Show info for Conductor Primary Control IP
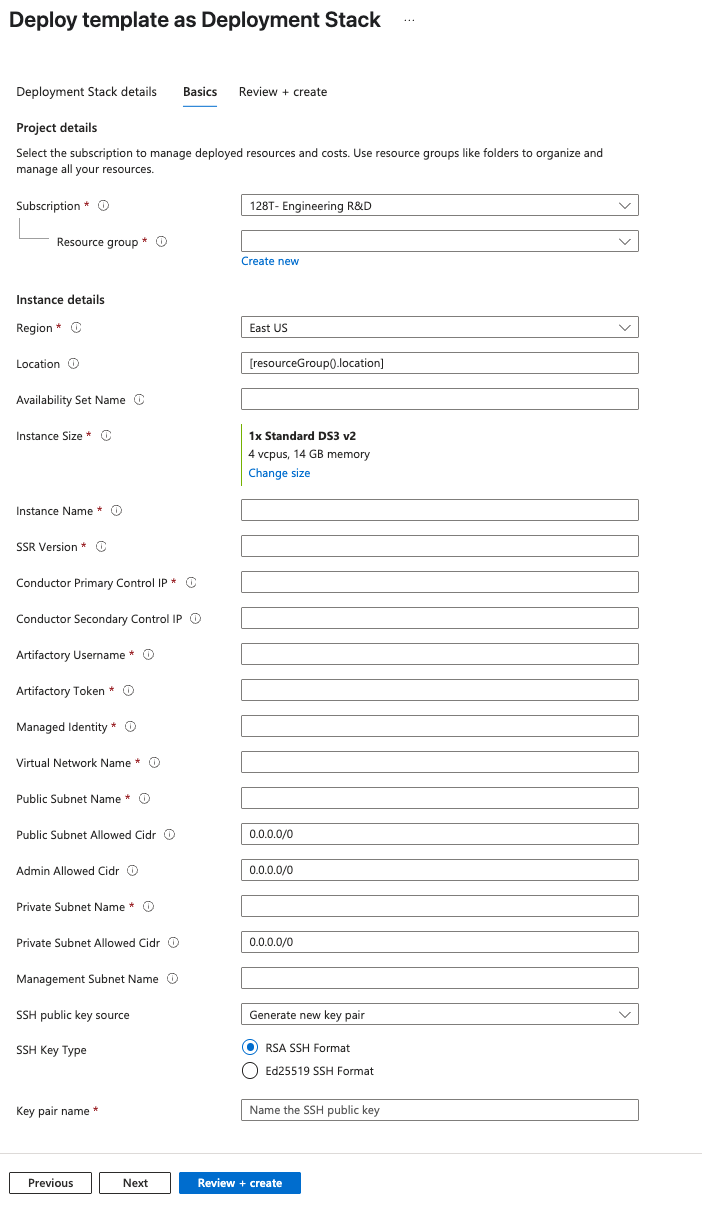Screen dimensions: 702x1205 point(191,582)
